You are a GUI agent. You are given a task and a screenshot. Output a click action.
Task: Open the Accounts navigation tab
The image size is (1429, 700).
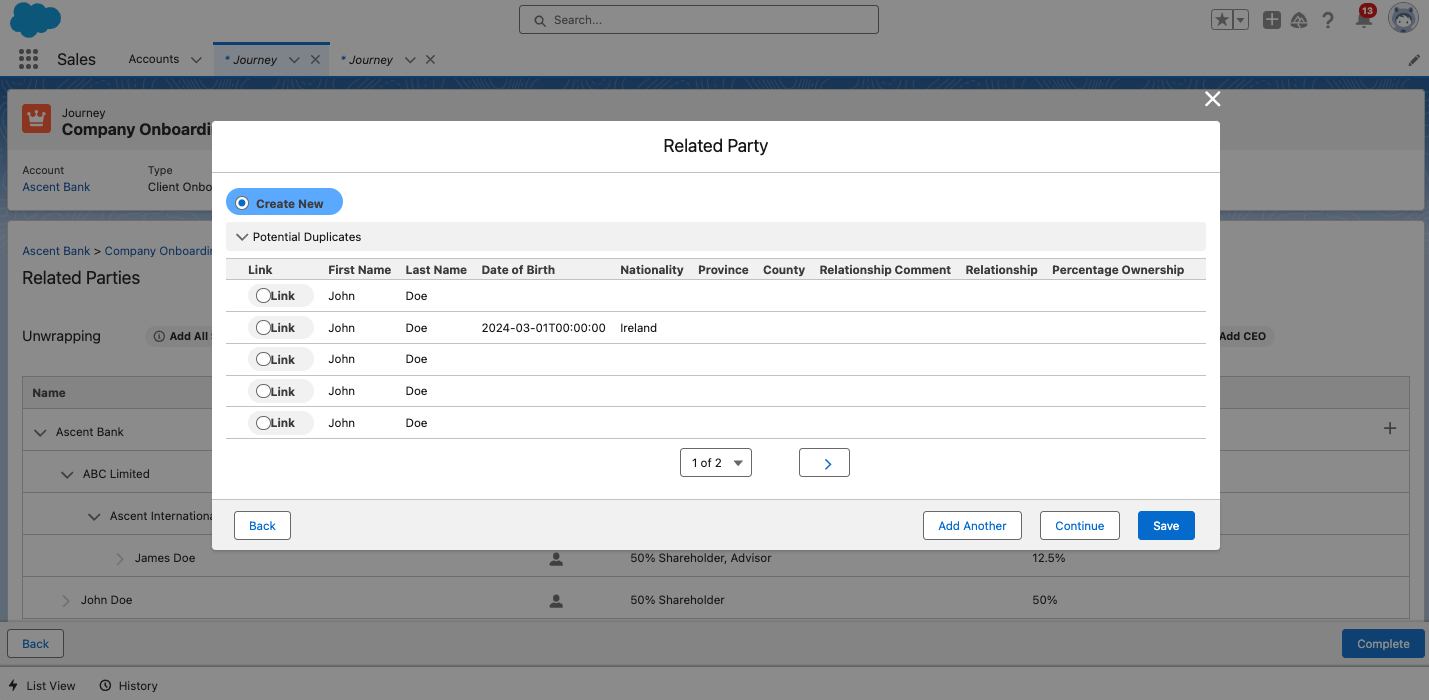click(x=153, y=60)
